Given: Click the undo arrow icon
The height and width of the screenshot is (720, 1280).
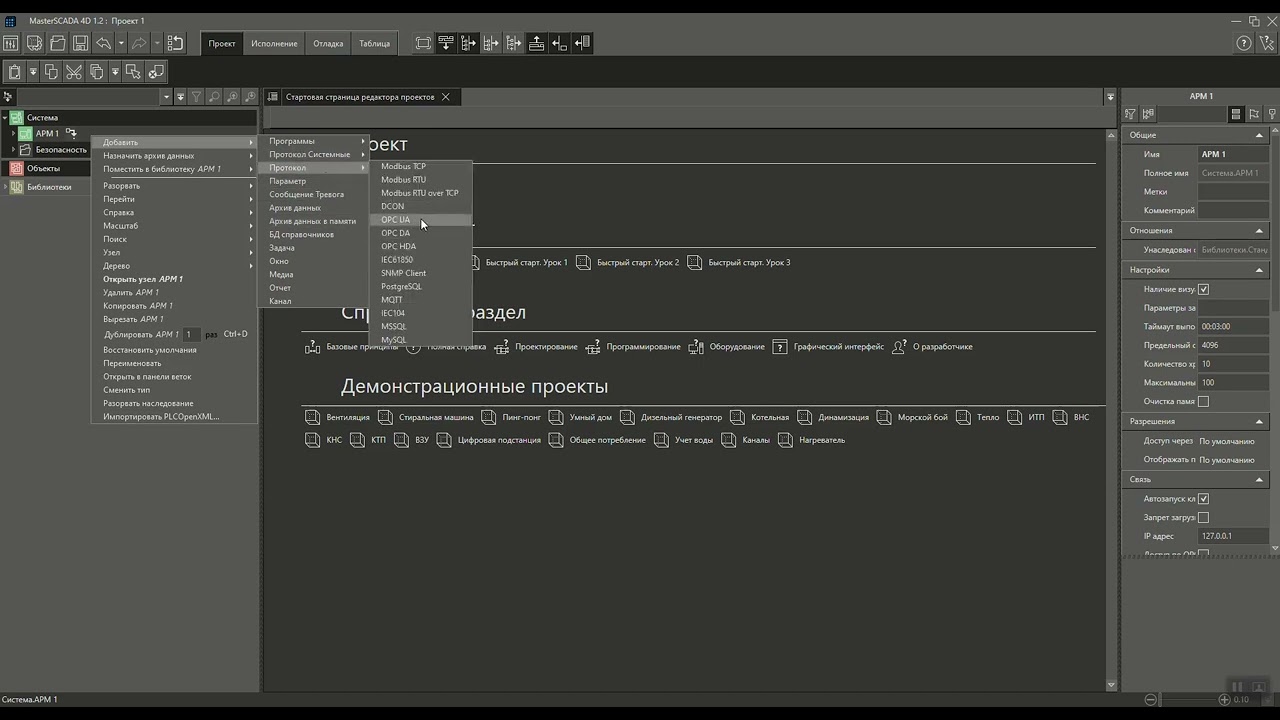Looking at the screenshot, I should [x=104, y=43].
